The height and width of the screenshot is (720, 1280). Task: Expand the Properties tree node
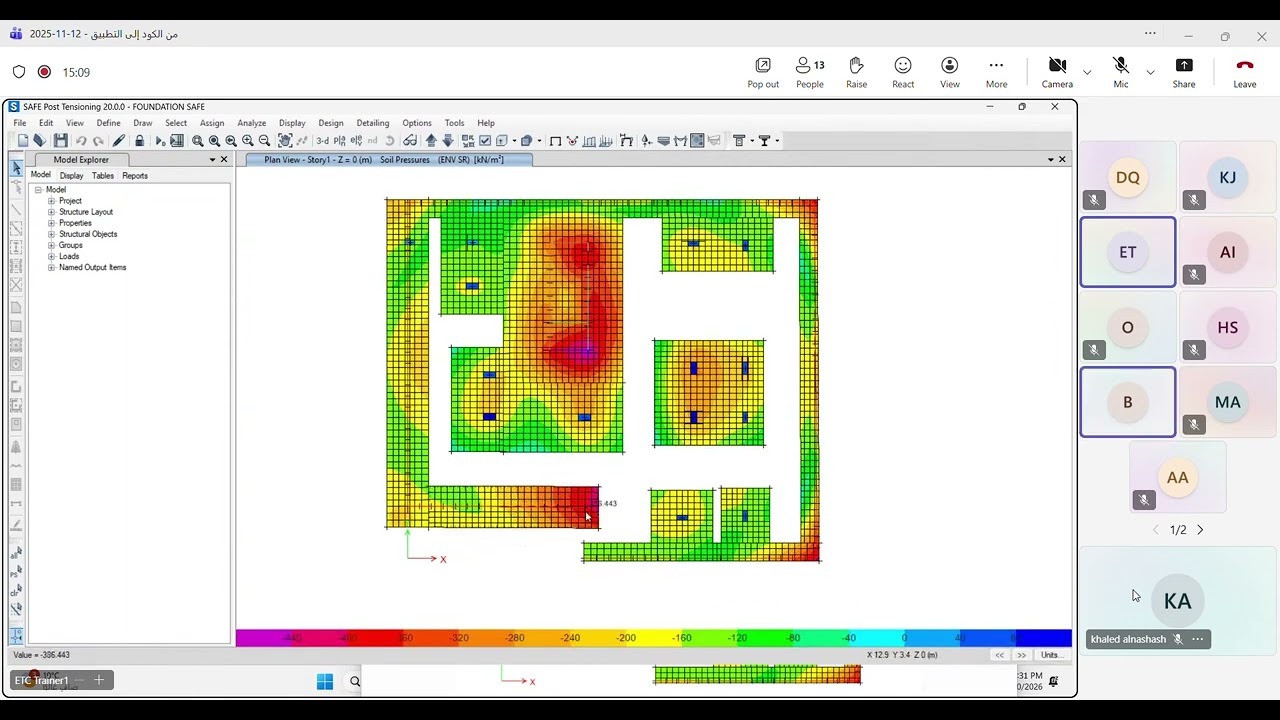(51, 223)
